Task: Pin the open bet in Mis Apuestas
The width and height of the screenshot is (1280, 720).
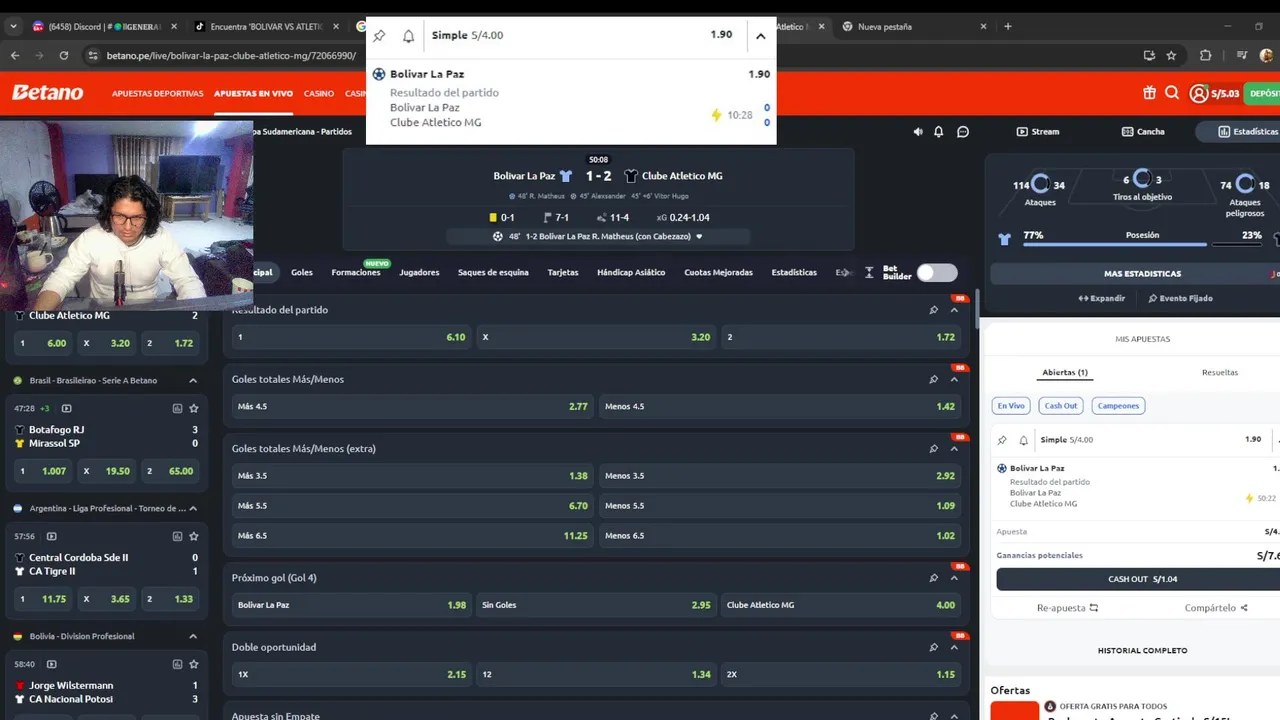Action: 1002,440
